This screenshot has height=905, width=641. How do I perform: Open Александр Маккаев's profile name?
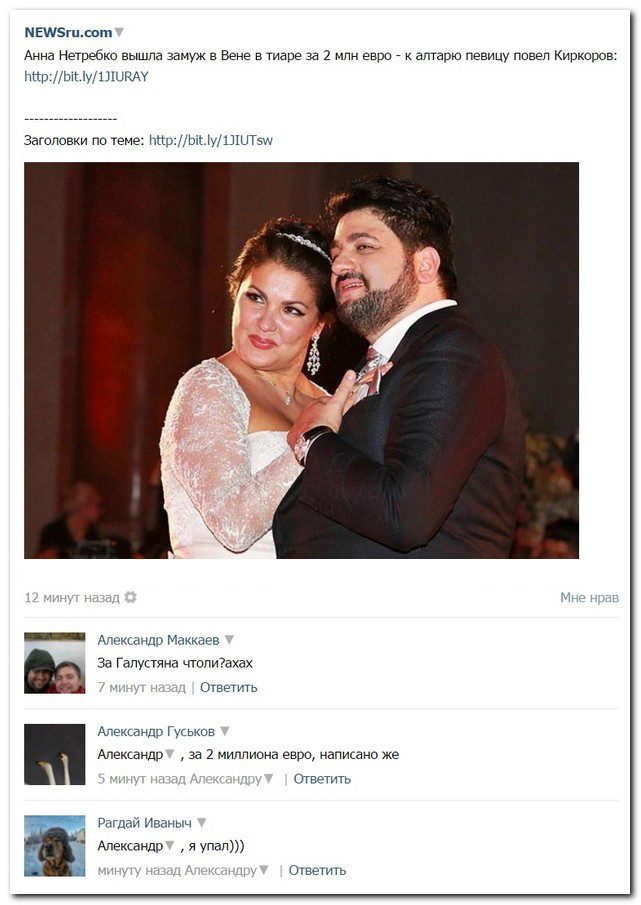[x=158, y=640]
